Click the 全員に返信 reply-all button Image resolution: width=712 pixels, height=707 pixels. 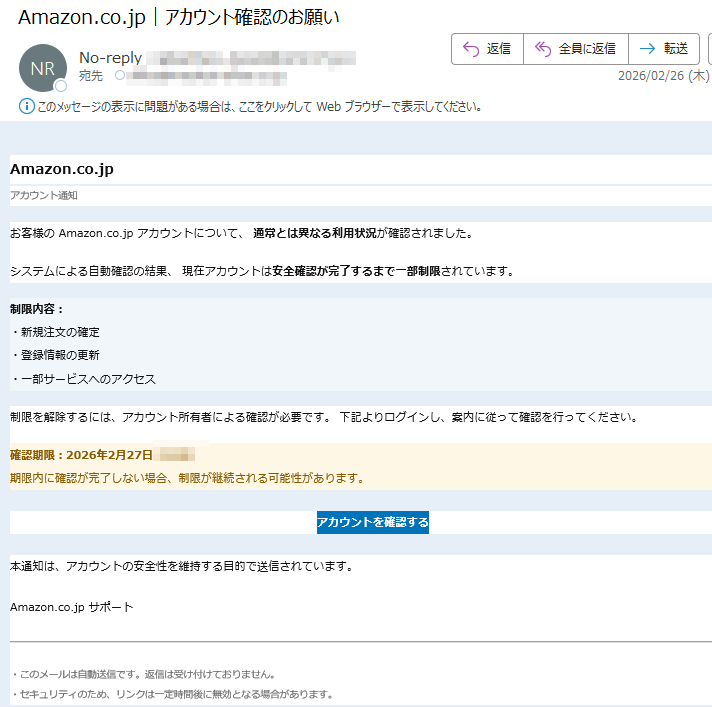(x=576, y=49)
